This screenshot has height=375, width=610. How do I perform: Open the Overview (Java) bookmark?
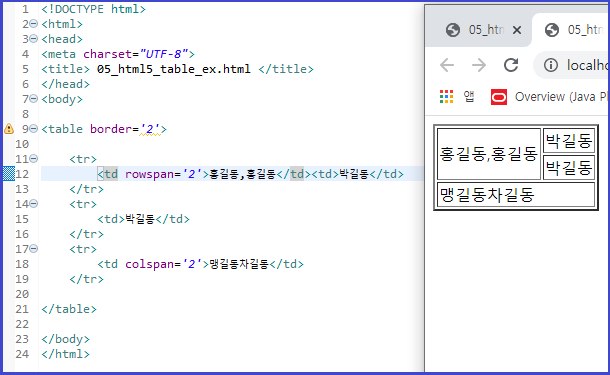click(x=550, y=96)
